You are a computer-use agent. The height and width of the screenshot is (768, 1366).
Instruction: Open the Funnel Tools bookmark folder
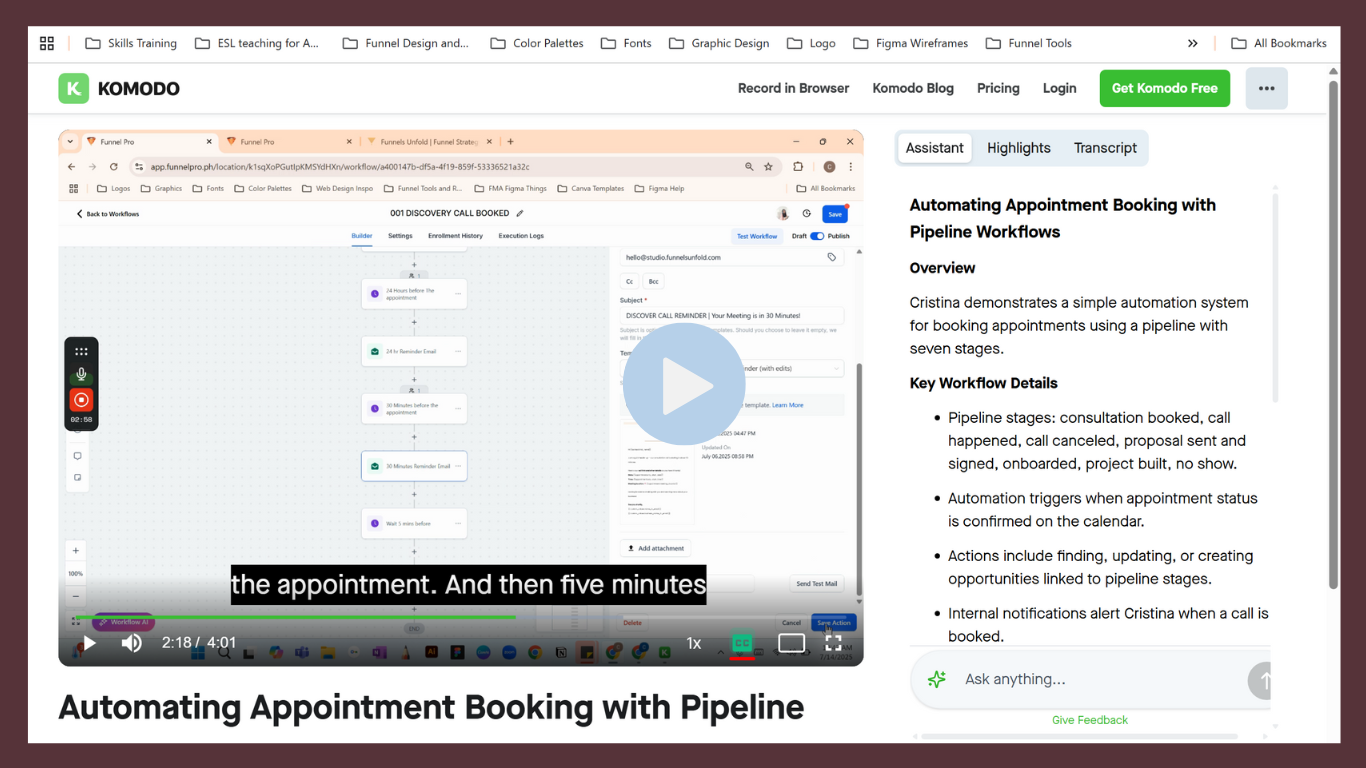1028,43
